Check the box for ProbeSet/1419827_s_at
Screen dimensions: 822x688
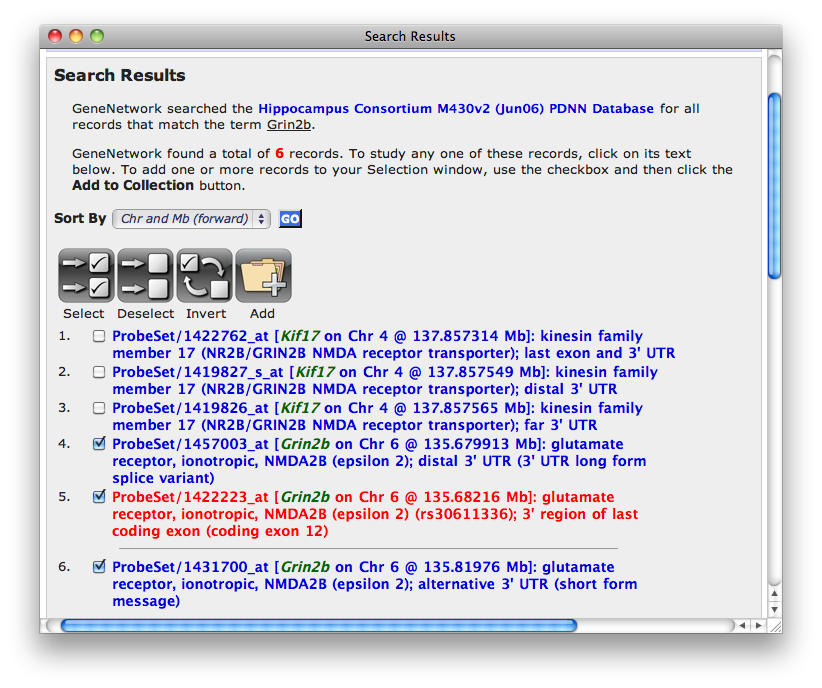point(99,373)
